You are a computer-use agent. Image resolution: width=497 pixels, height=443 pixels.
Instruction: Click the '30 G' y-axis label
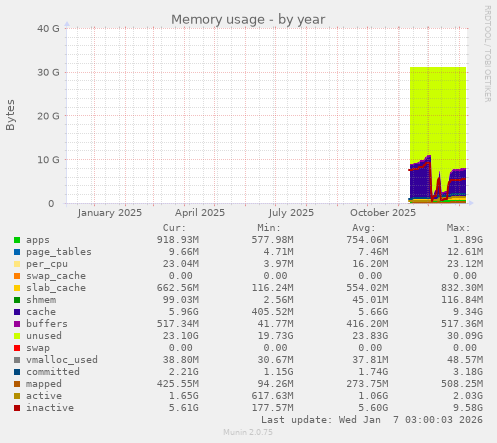(48, 72)
